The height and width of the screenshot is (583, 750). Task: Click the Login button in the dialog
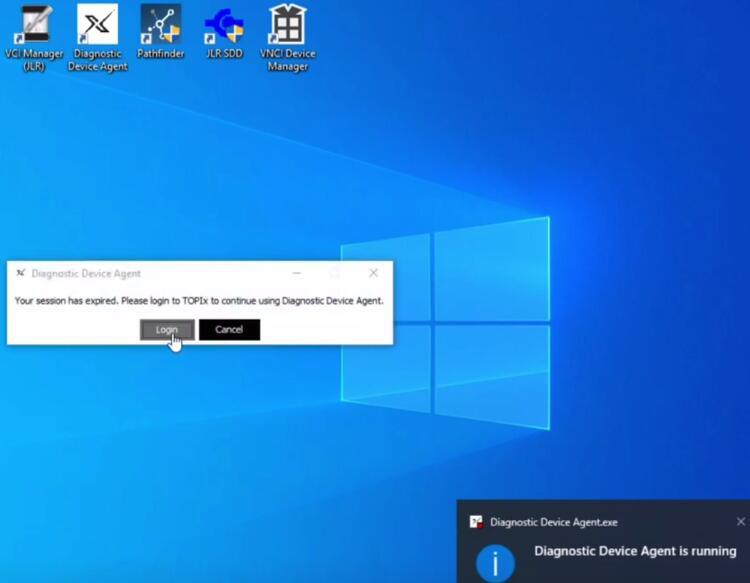[x=167, y=330]
